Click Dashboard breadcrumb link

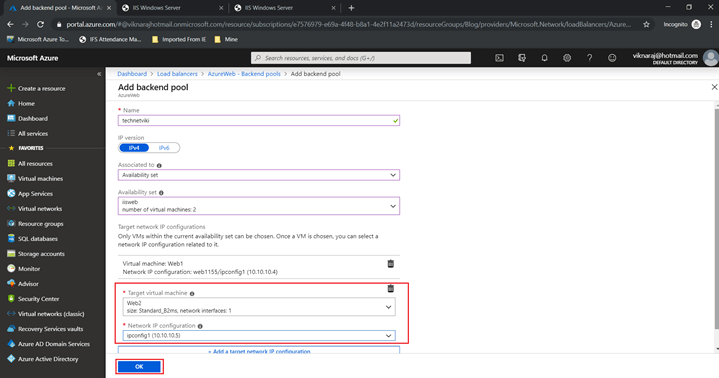(132, 74)
